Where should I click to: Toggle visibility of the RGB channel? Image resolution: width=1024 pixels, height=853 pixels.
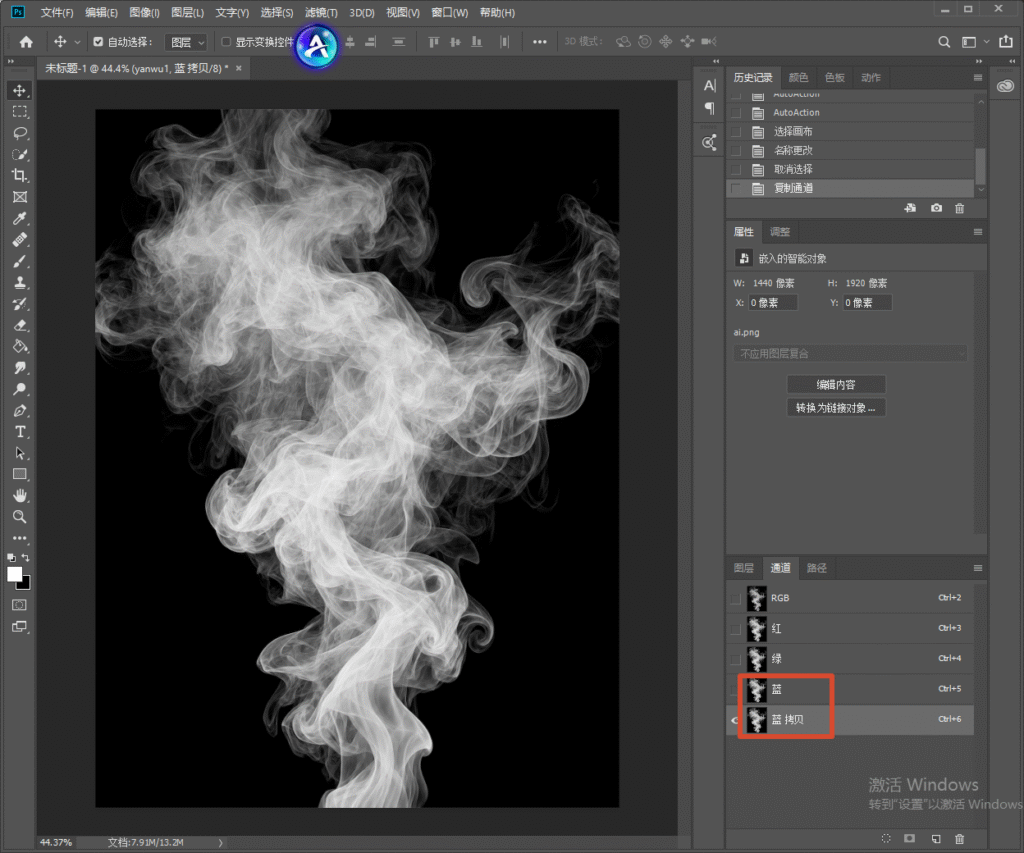(x=735, y=598)
